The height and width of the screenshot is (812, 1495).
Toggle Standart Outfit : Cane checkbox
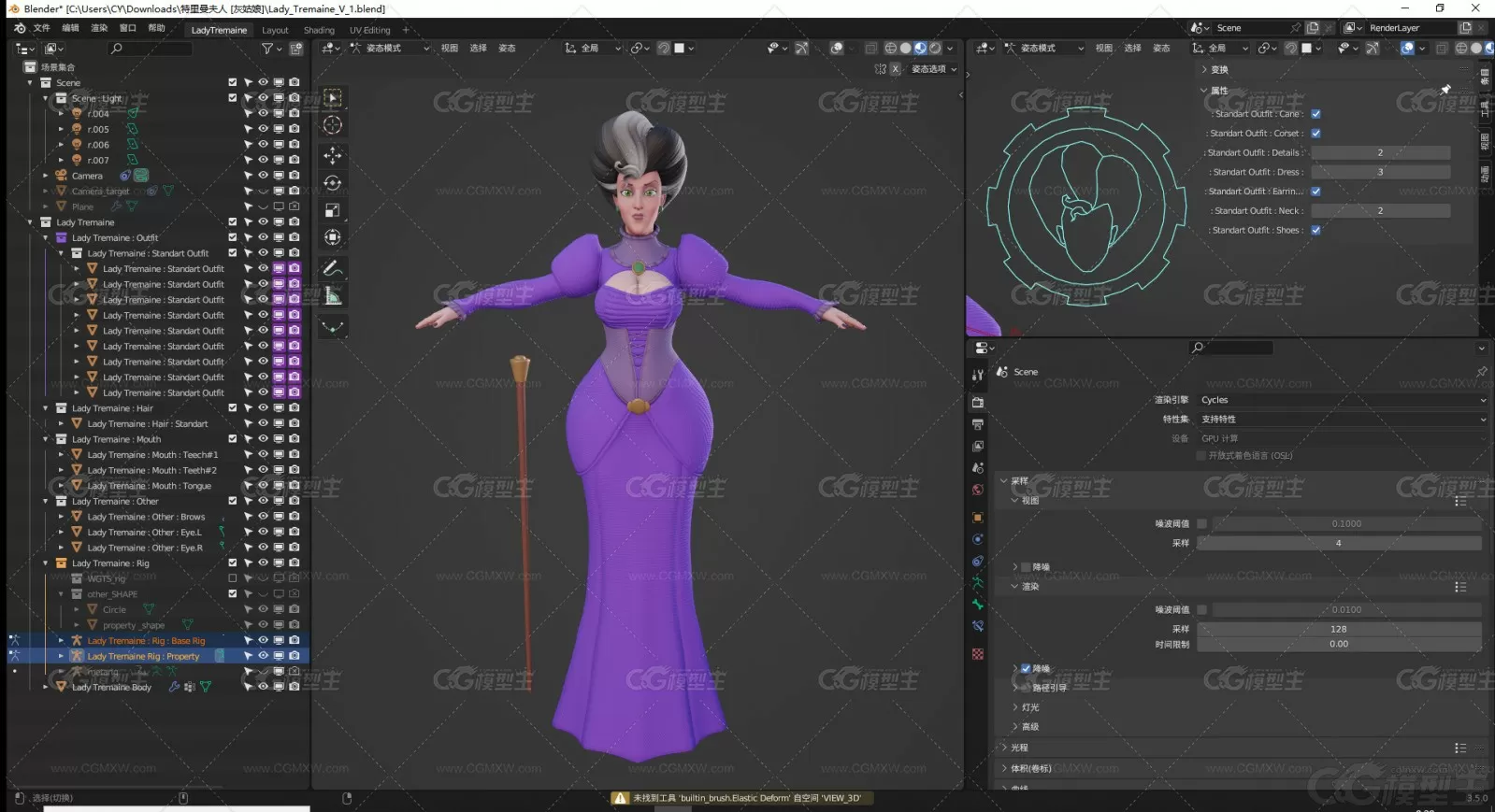[x=1315, y=114]
